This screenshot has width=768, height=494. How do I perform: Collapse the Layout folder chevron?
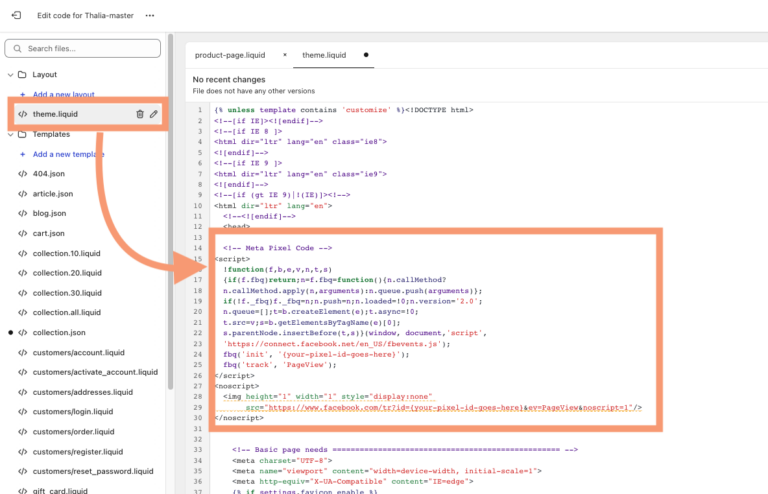point(10,75)
